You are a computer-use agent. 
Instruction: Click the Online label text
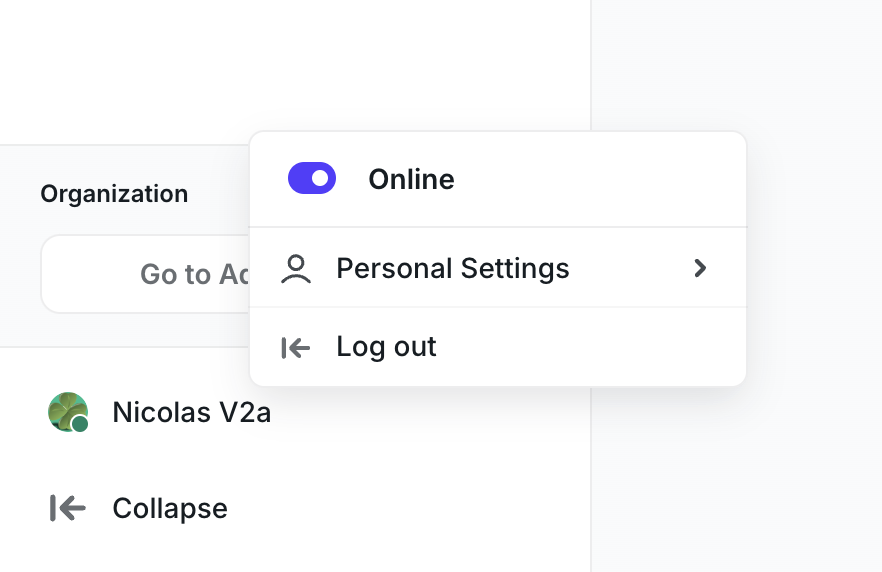point(411,179)
